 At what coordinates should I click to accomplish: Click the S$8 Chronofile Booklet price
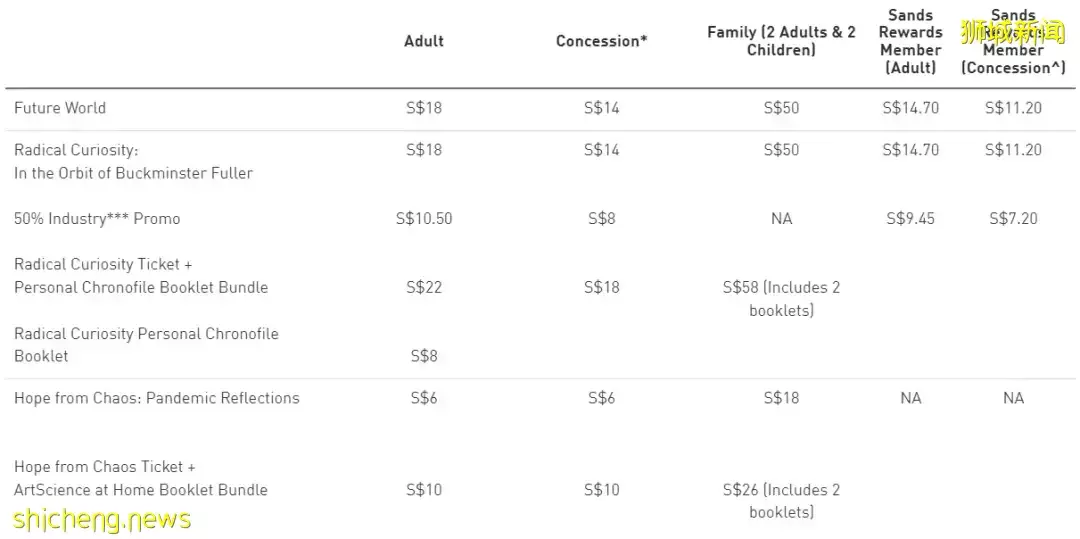(424, 356)
